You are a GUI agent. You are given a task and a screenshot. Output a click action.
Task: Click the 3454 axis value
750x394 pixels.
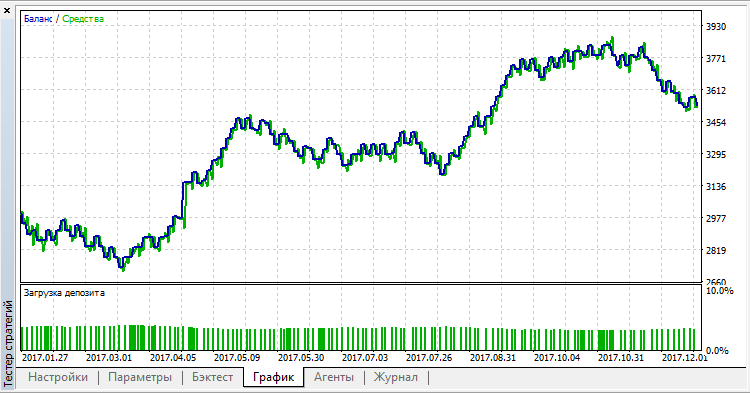[716, 122]
